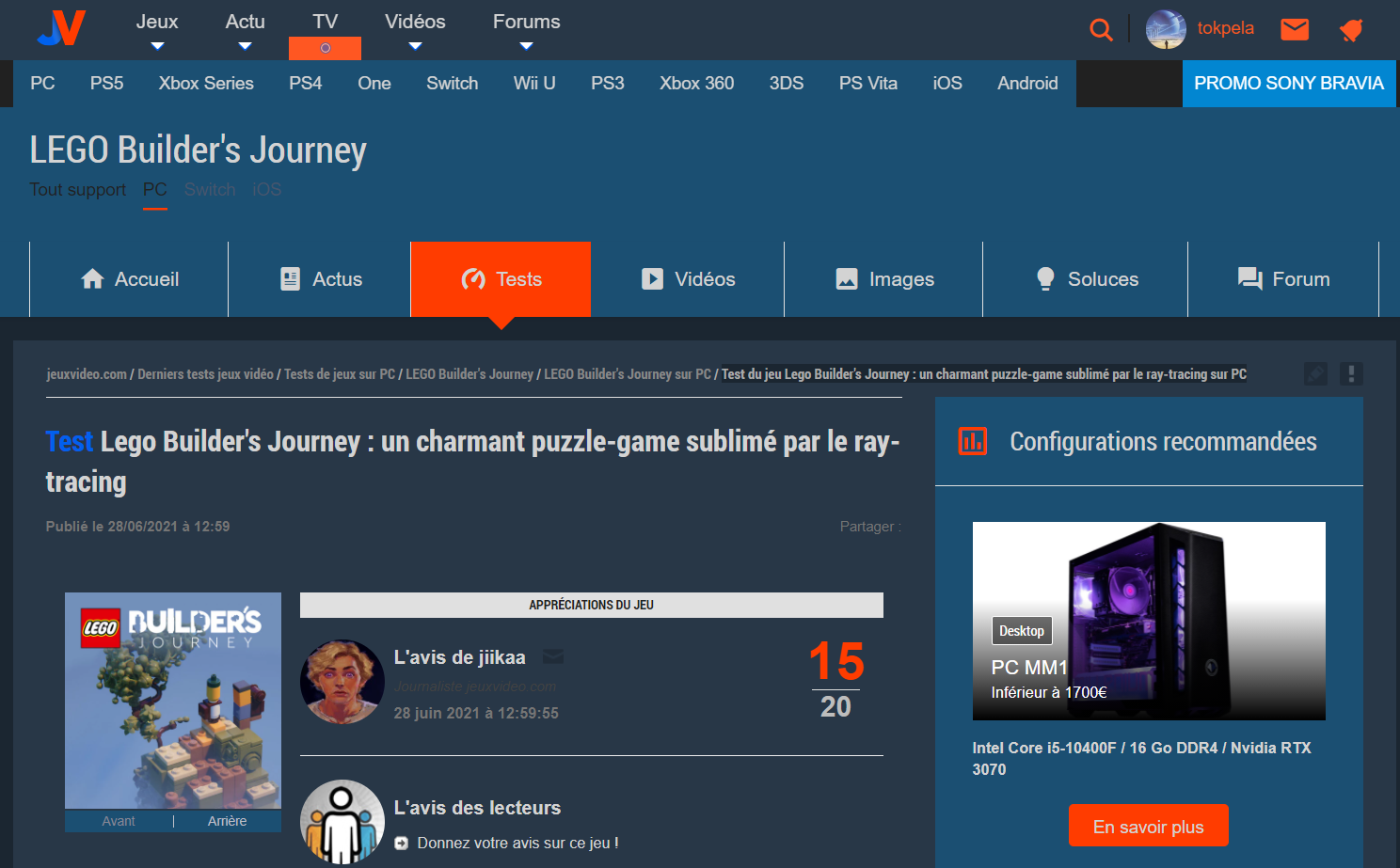Open the search magnifier icon

1101,29
